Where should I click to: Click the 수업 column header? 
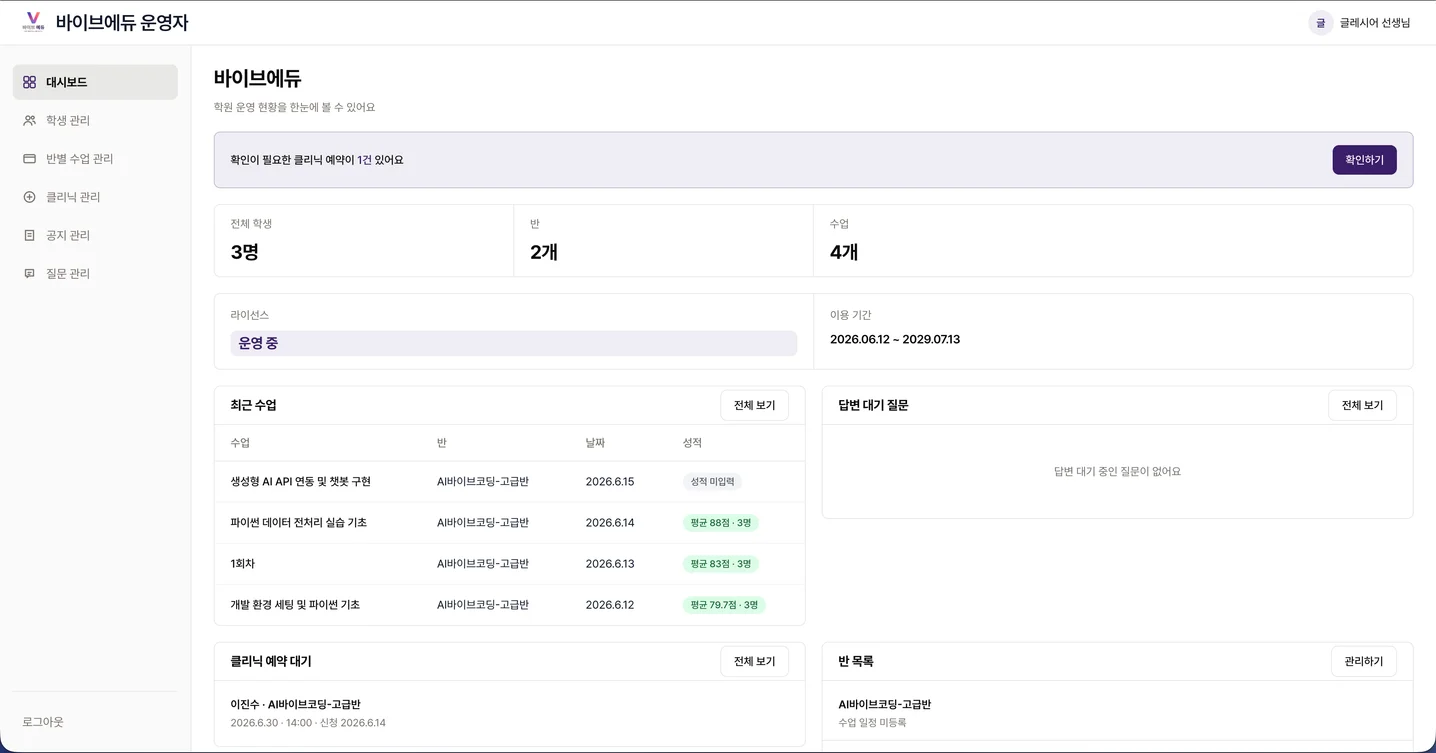click(x=240, y=442)
